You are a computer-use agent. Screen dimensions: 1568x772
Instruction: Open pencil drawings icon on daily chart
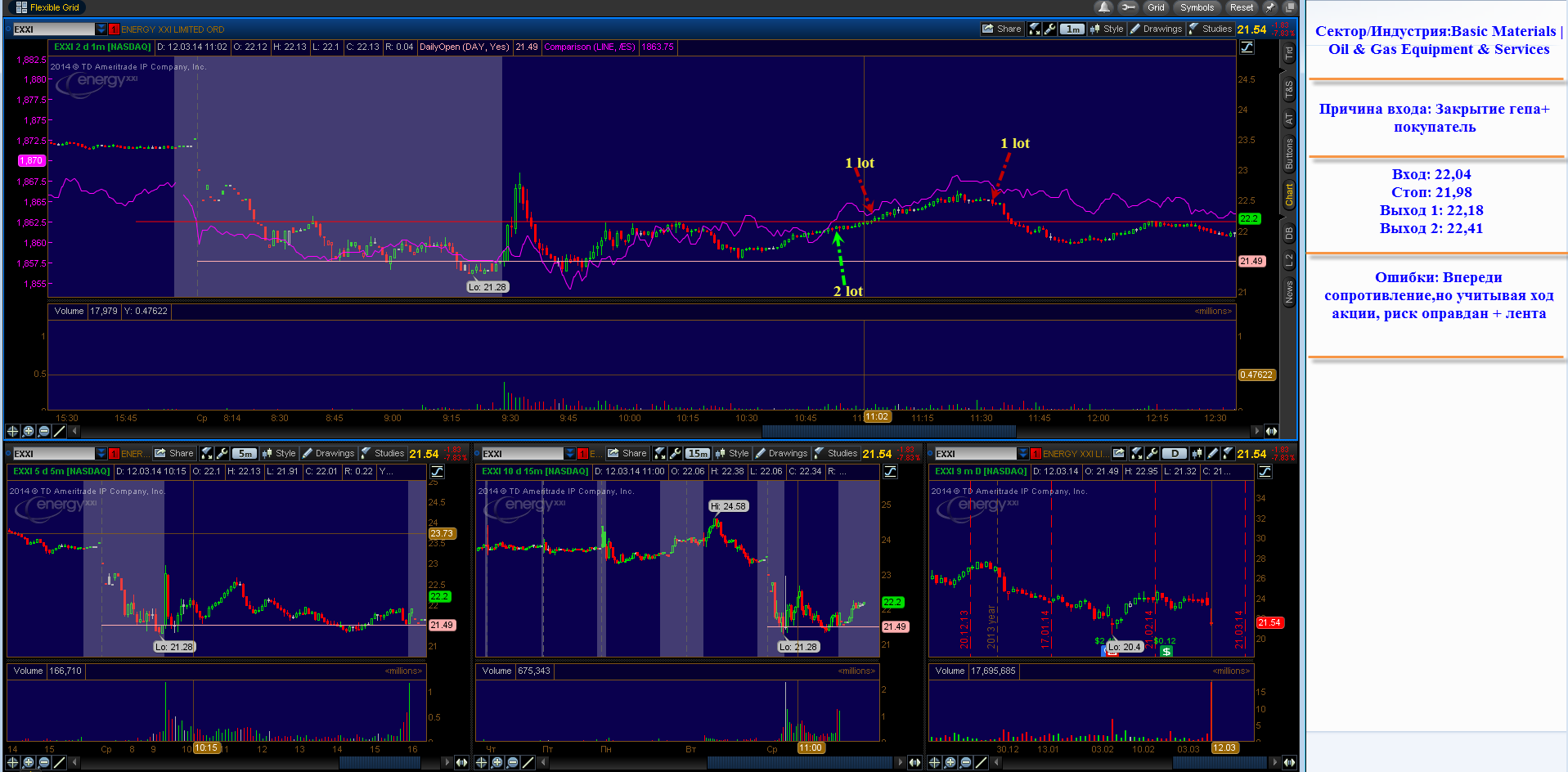(x=1213, y=453)
